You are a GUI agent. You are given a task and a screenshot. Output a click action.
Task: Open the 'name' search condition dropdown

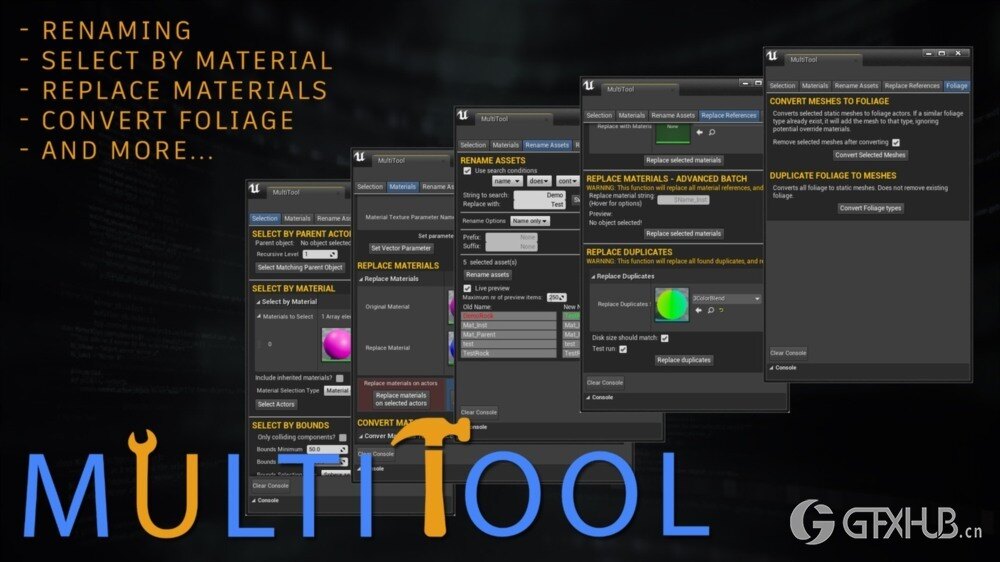(x=507, y=181)
